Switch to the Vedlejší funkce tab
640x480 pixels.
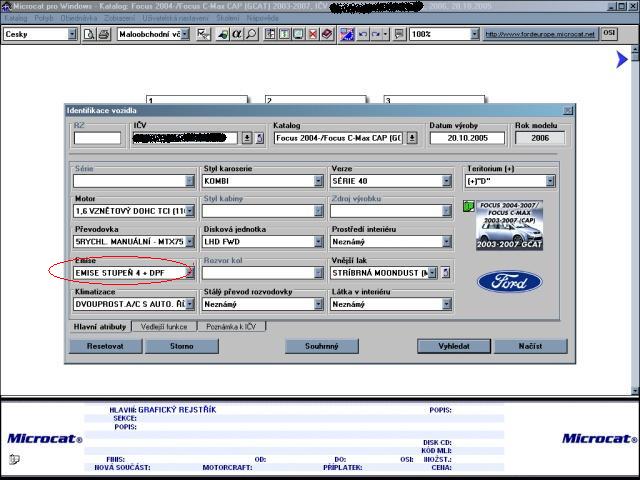[165, 326]
